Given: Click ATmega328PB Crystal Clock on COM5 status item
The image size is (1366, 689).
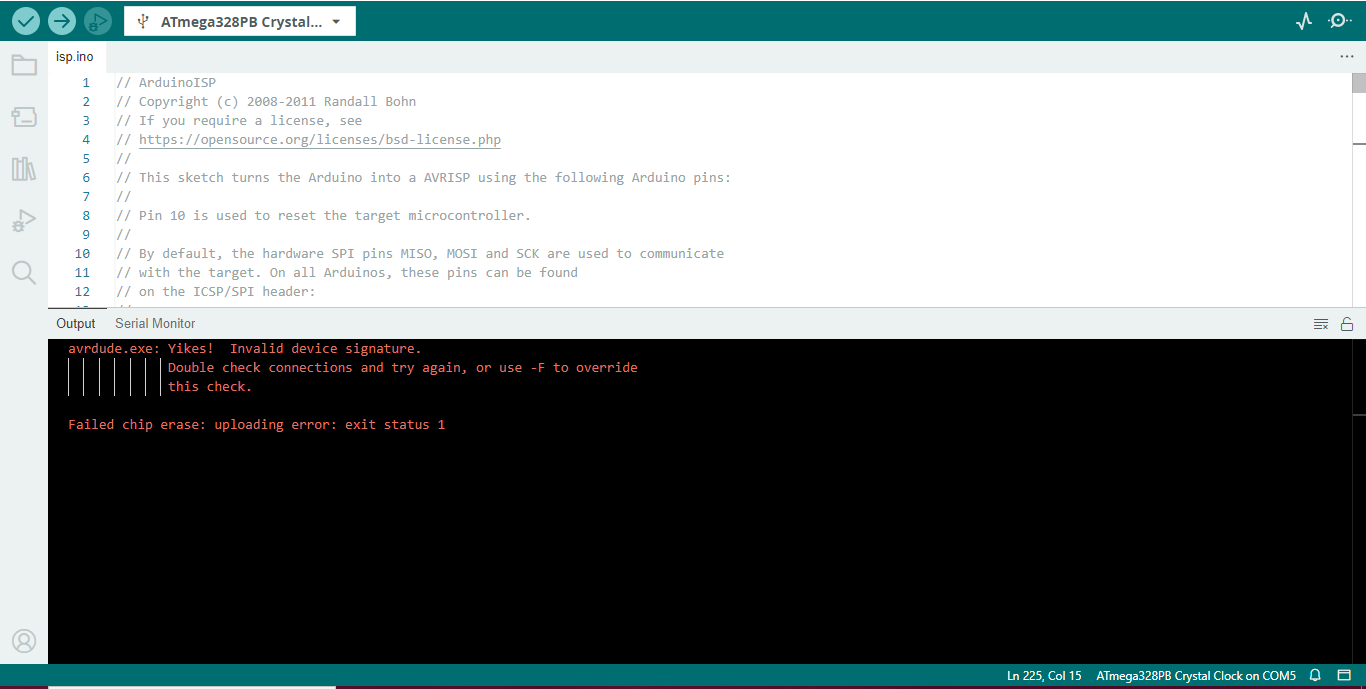Looking at the screenshot, I should point(1196,675).
